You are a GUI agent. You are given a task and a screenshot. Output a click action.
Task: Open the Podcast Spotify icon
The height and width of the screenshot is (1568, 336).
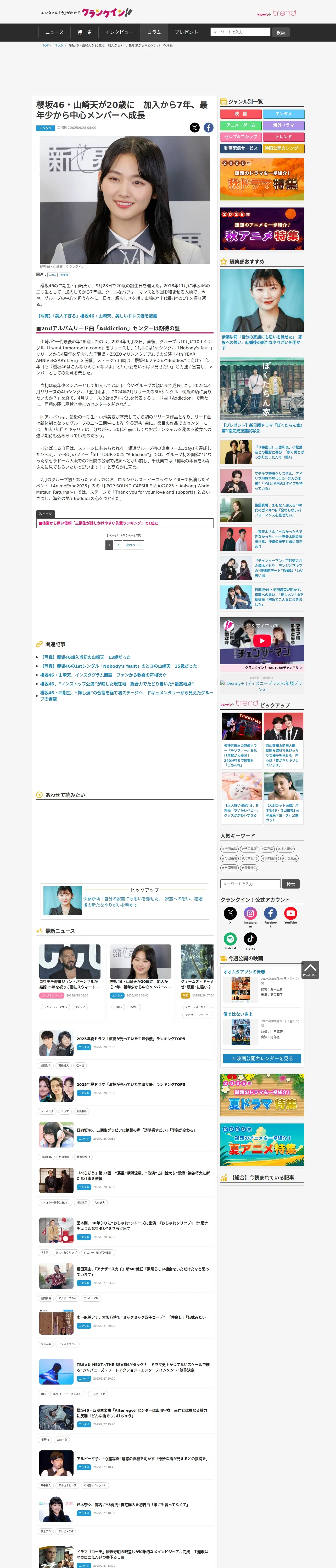point(230,939)
